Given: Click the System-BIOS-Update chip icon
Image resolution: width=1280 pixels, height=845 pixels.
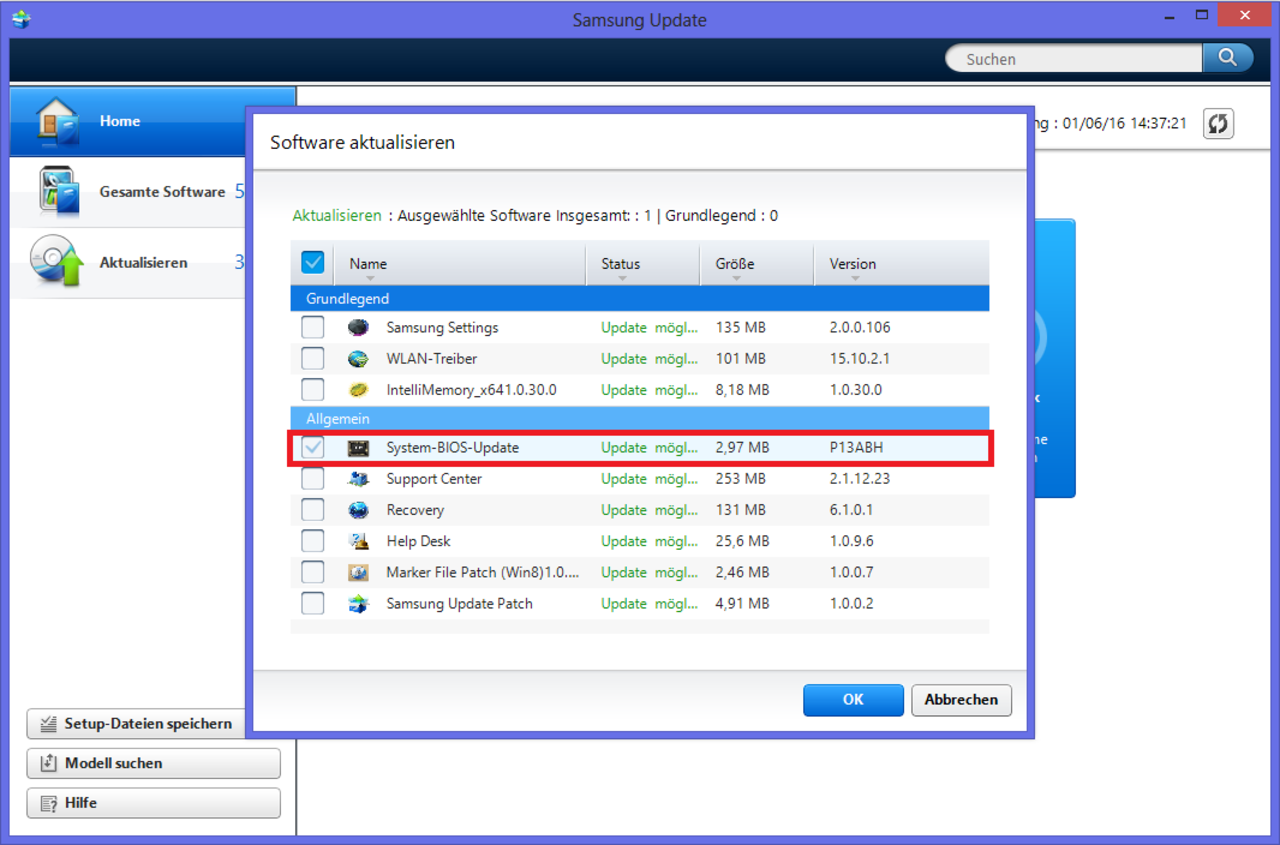Looking at the screenshot, I should pos(358,448).
